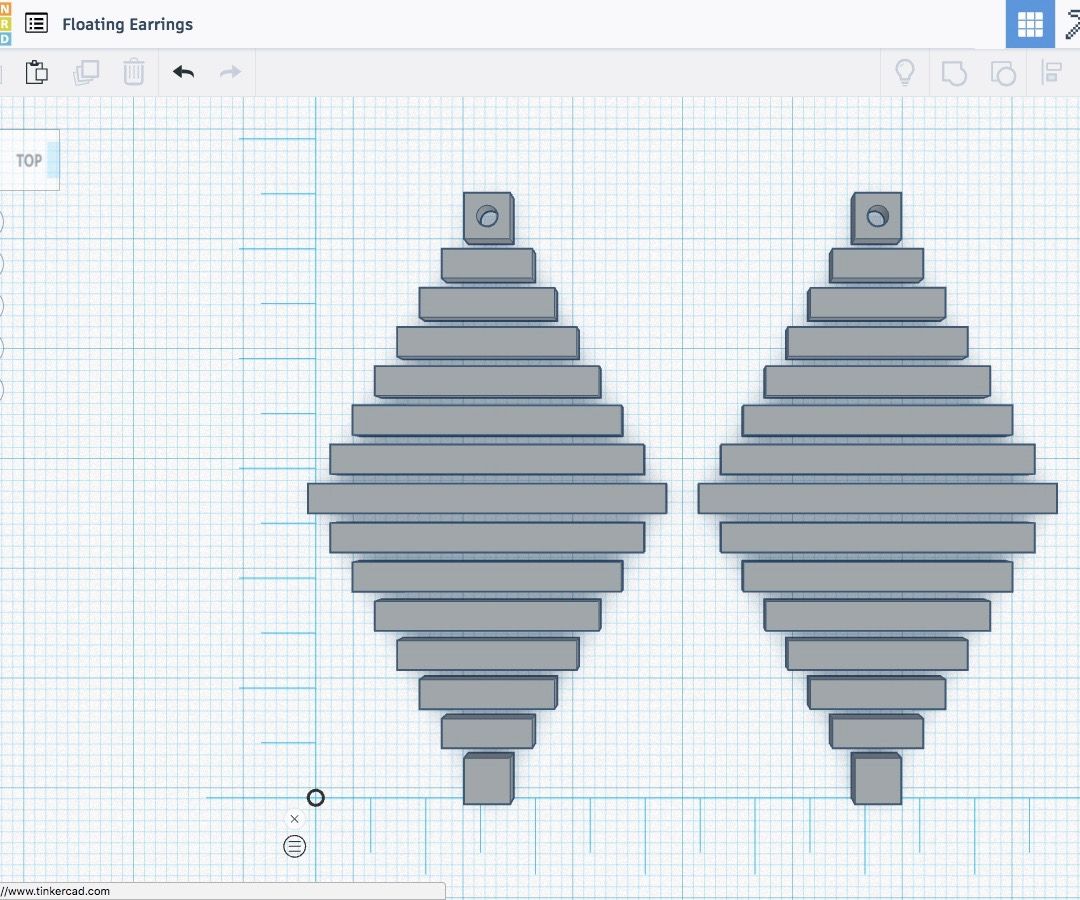
Task: Duplicate the selection using the copy icon
Action: pos(86,71)
